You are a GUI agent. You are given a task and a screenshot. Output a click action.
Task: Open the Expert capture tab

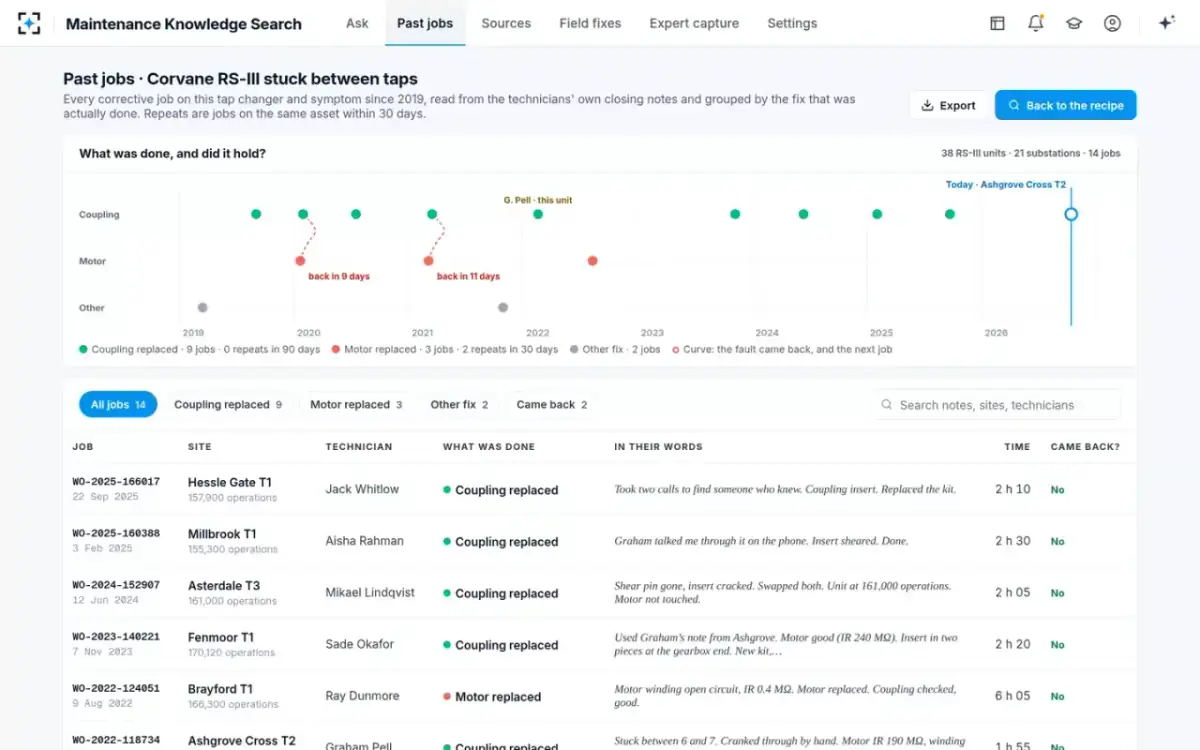[694, 23]
